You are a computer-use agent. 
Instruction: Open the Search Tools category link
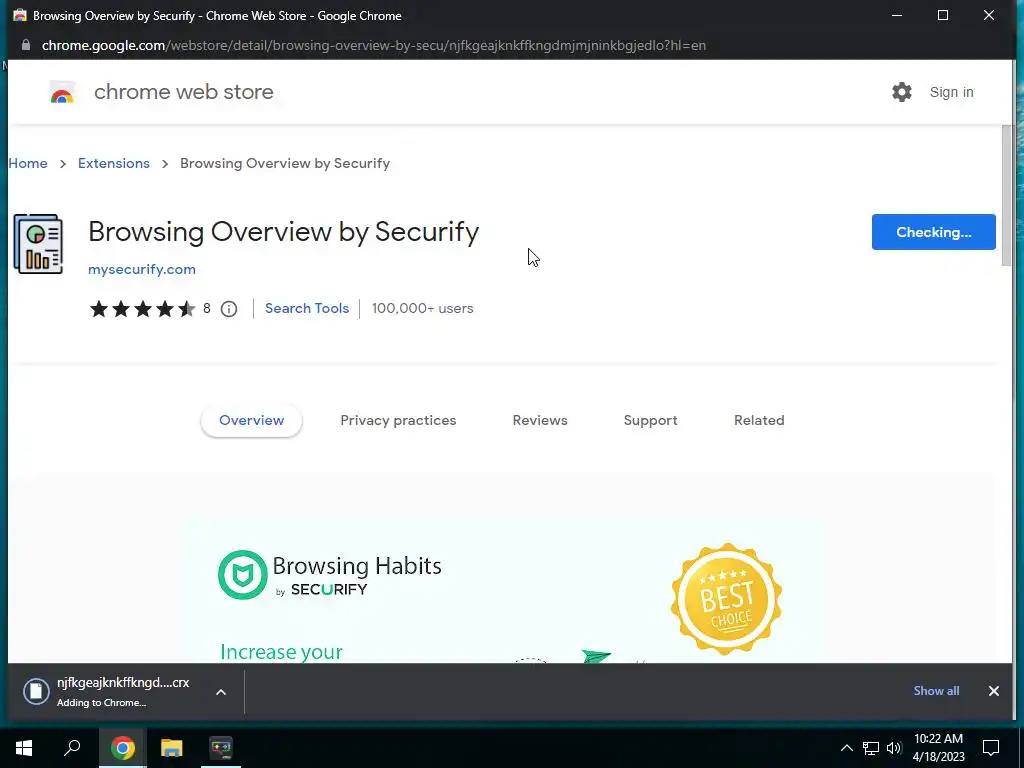307,308
